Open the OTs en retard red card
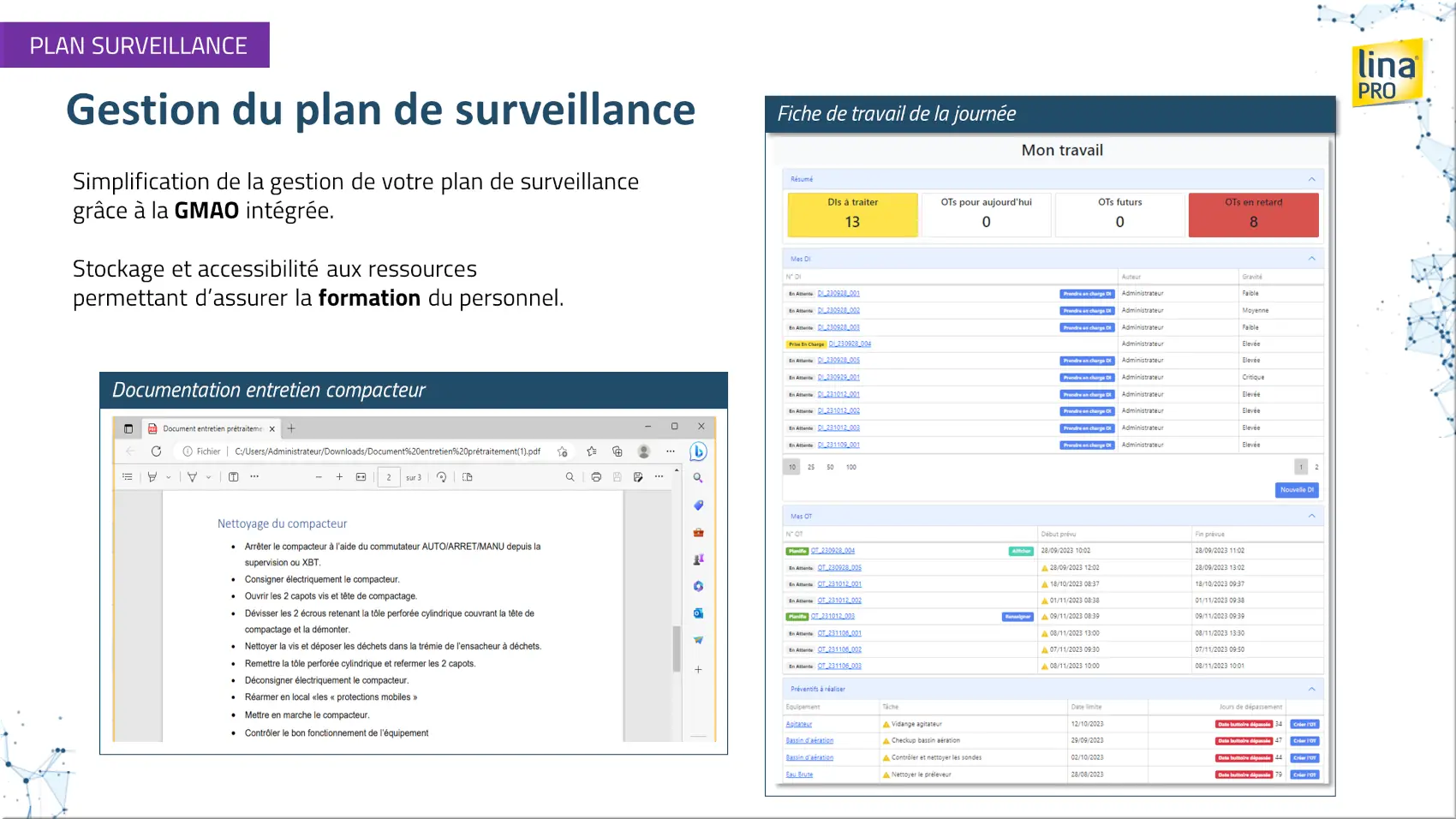1456x819 pixels. click(1254, 214)
